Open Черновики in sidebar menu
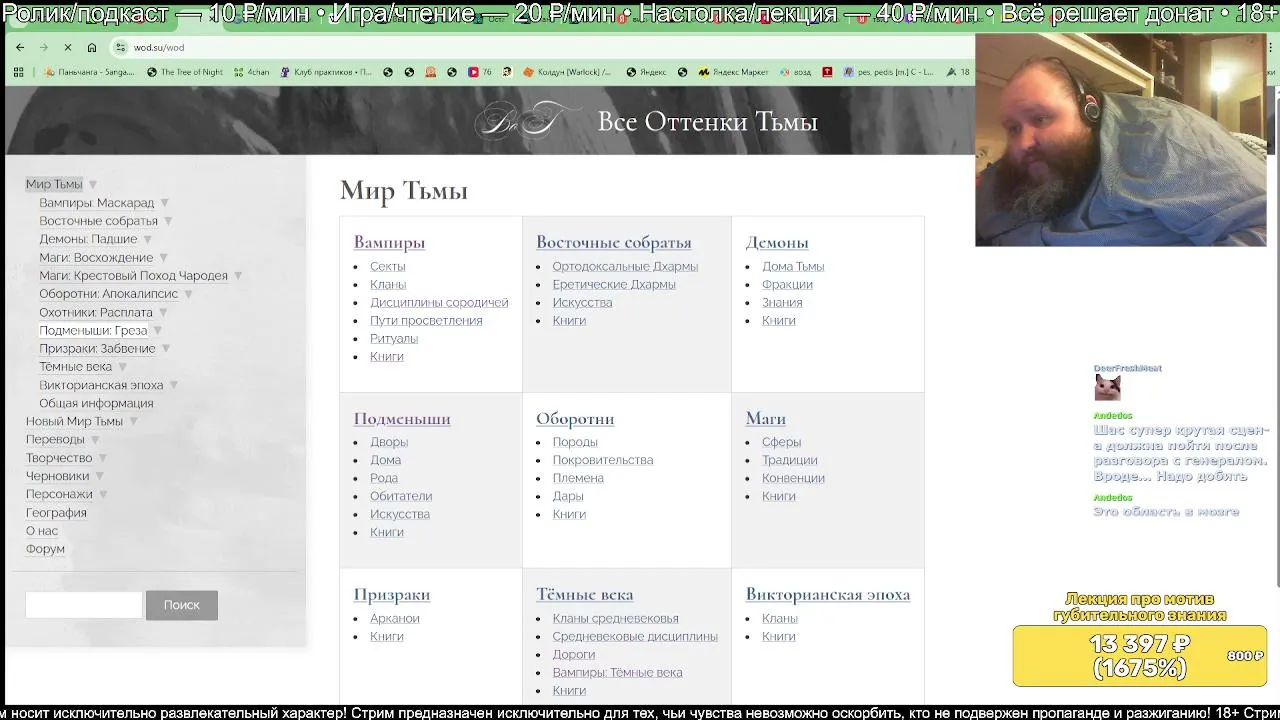Viewport: 1280px width, 720px height. 57,476
